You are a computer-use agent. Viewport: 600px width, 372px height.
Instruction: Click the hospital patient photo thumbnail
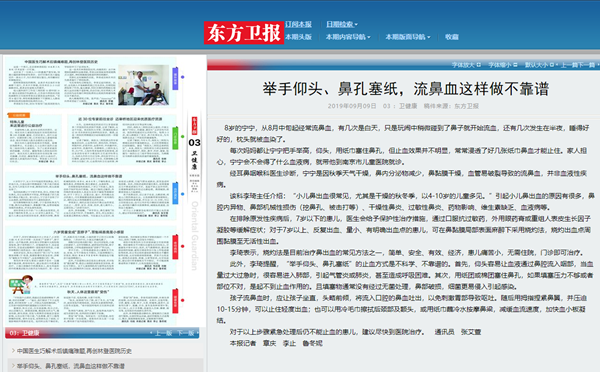click(x=143, y=85)
